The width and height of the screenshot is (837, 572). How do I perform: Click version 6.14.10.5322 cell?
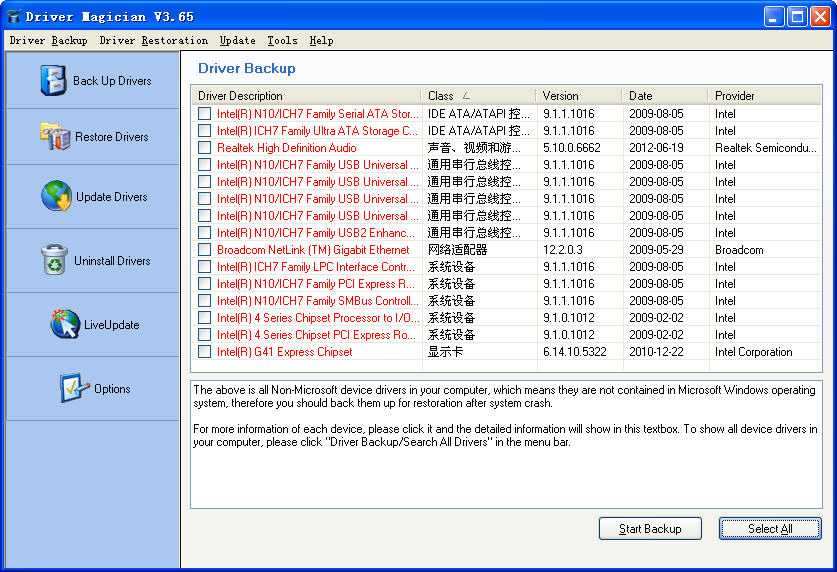pos(575,352)
